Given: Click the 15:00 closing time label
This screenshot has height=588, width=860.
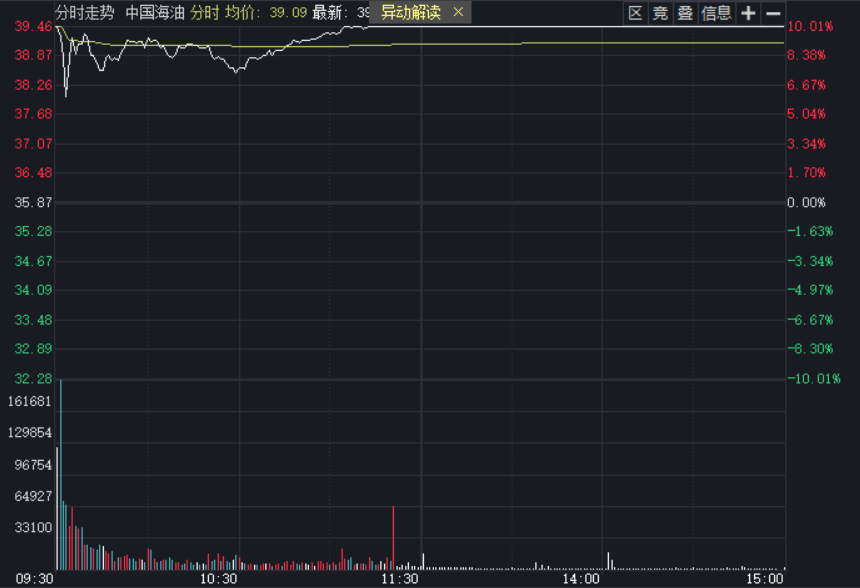Looking at the screenshot, I should [764, 578].
